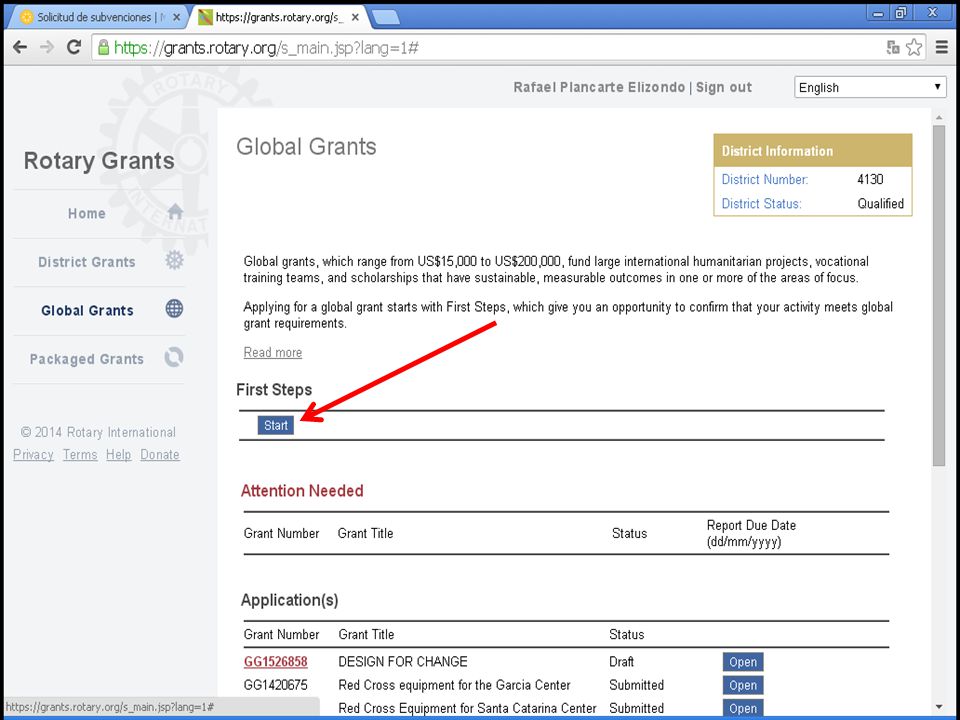Click grant number GG1420675
Image resolution: width=960 pixels, height=720 pixels.
click(276, 685)
